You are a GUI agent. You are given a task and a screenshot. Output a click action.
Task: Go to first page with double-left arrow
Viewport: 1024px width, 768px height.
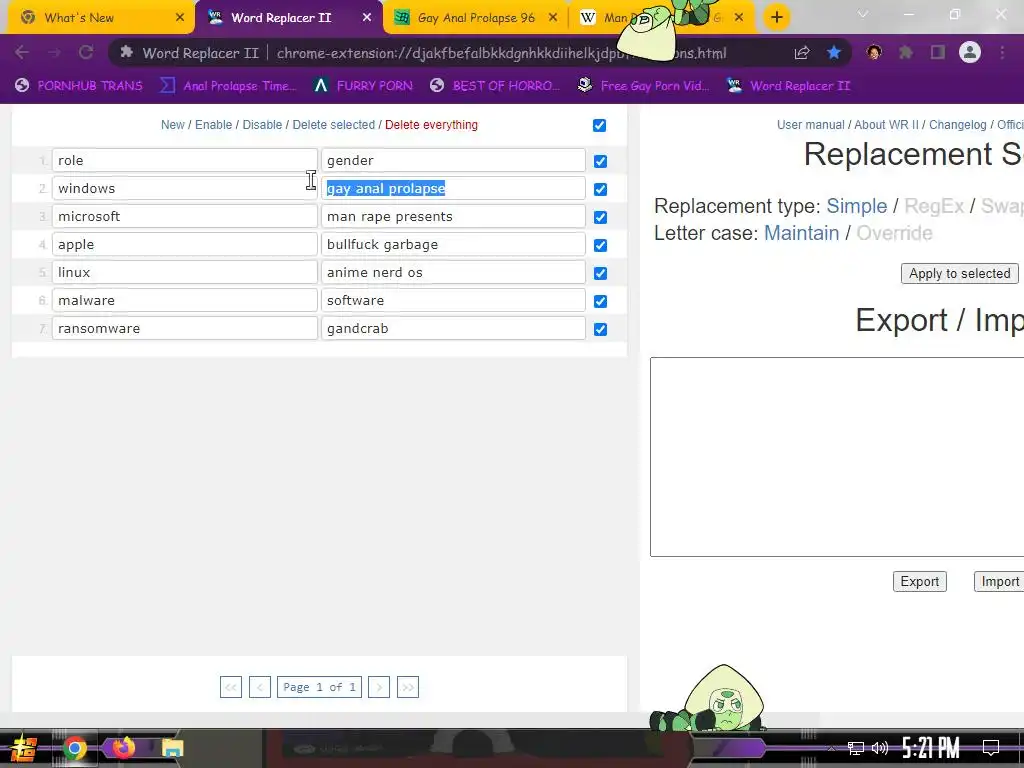(231, 687)
